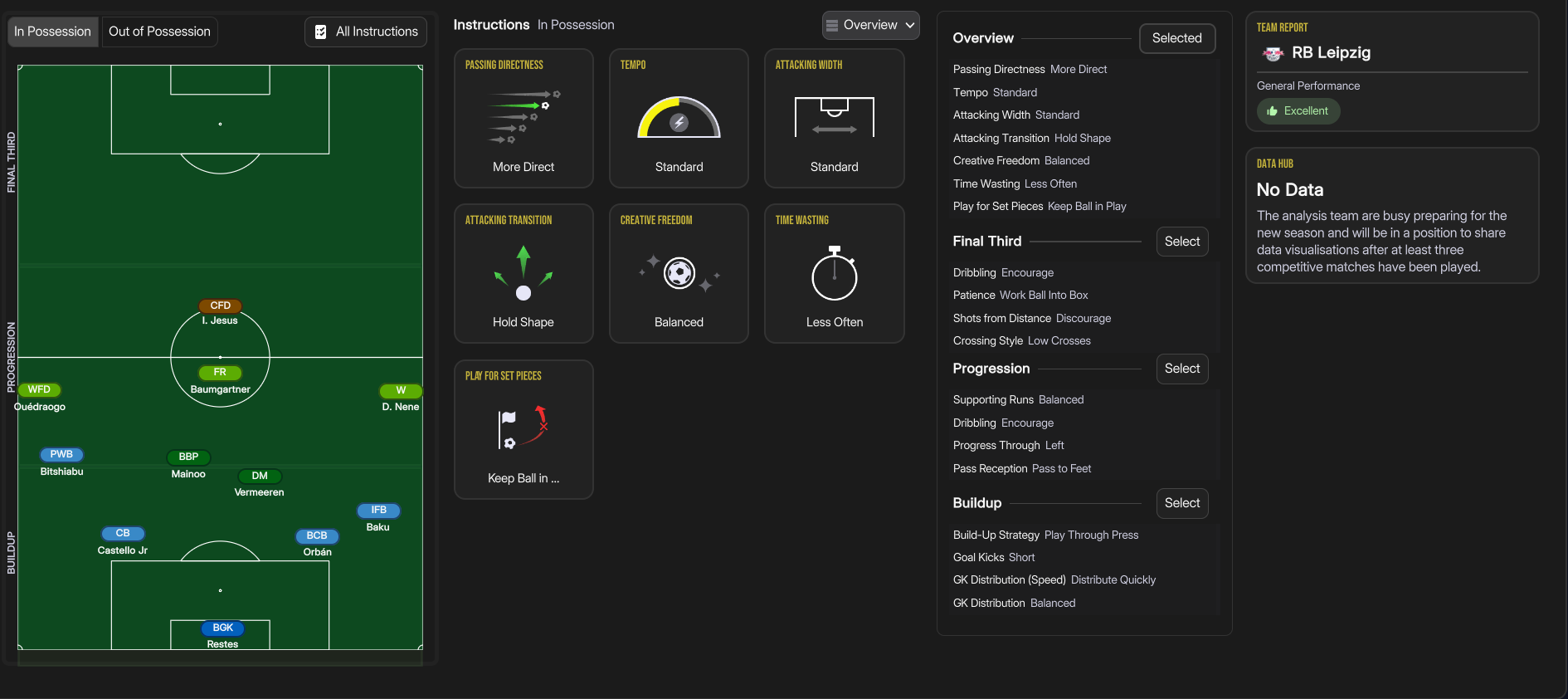Switch to the In Possession tab
Viewport: 1568px width, 699px height.
(x=52, y=32)
